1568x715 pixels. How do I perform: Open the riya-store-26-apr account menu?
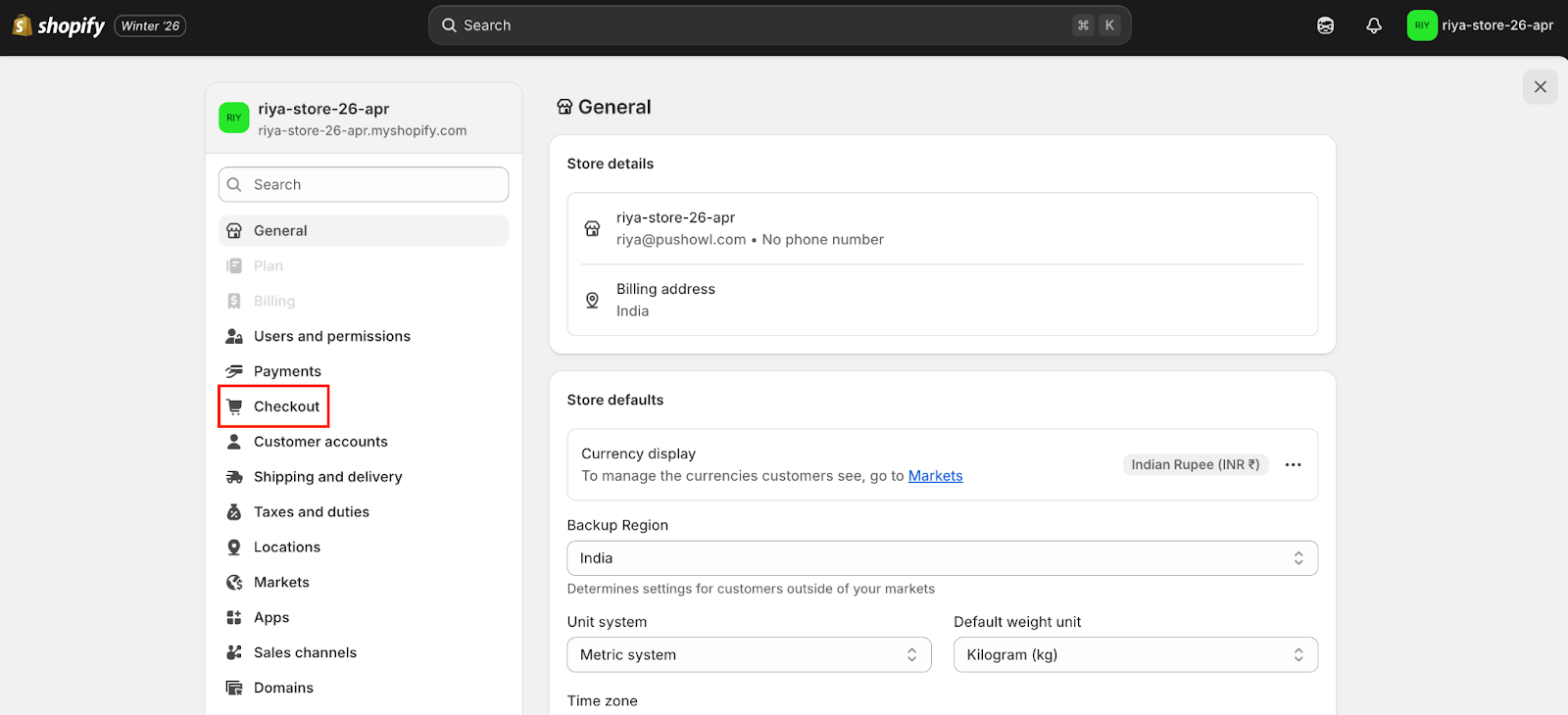1480,25
